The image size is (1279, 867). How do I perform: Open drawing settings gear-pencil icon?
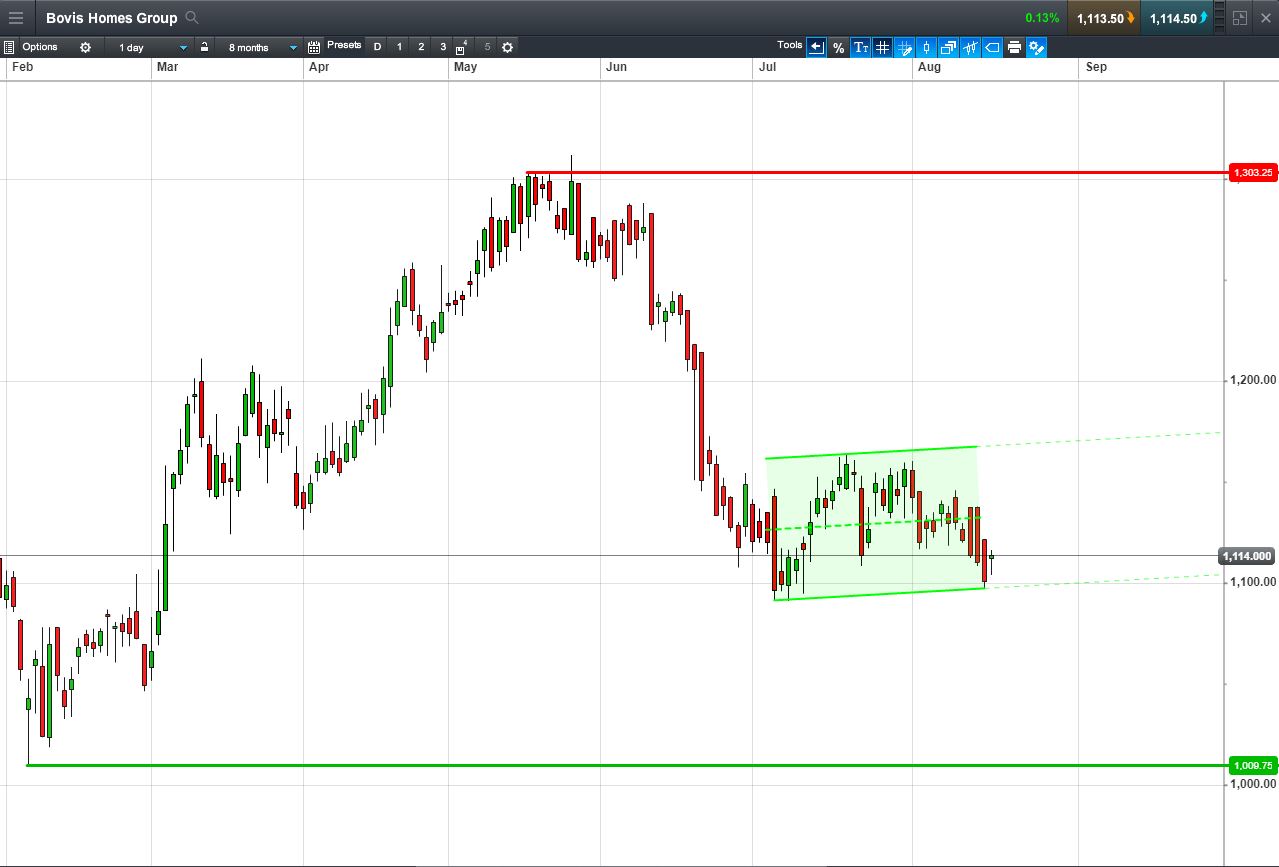click(x=1036, y=47)
